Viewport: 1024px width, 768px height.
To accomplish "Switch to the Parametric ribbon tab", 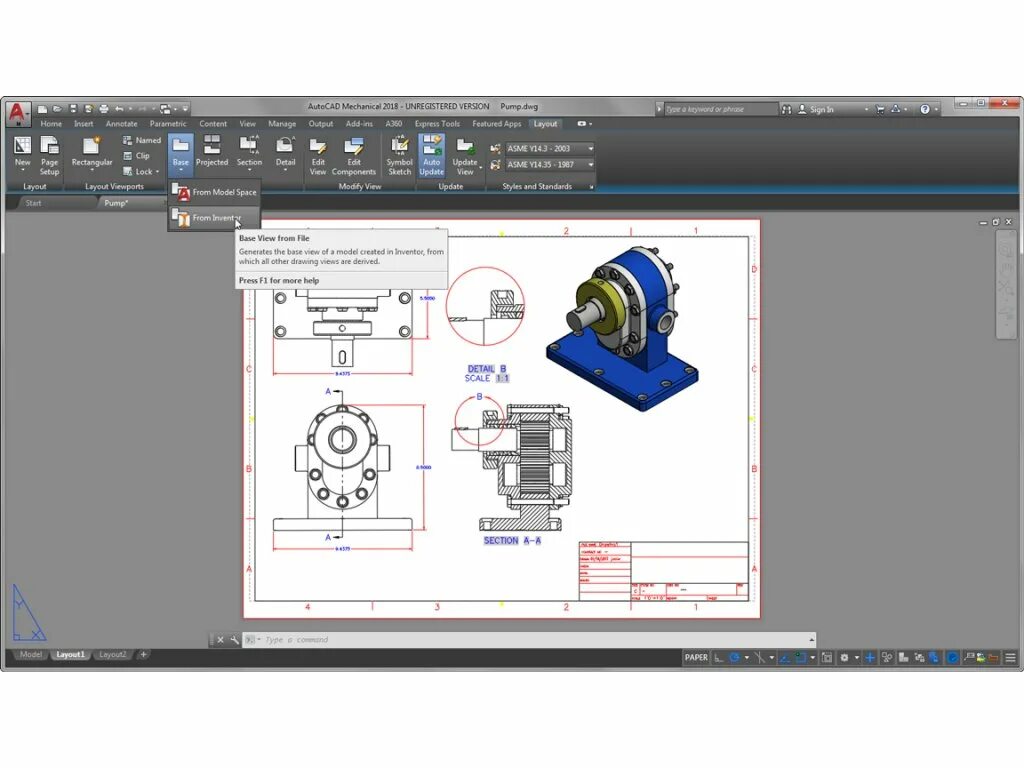I will [168, 123].
